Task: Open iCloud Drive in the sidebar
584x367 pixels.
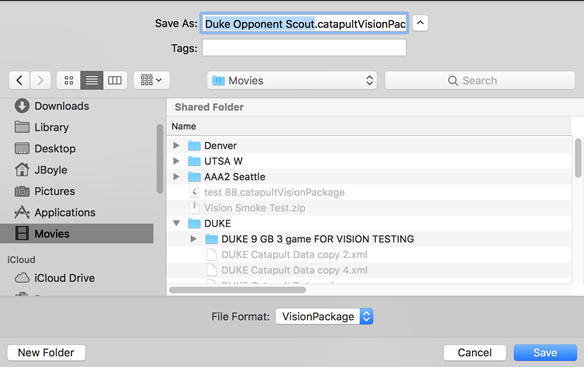Action: [x=55, y=278]
